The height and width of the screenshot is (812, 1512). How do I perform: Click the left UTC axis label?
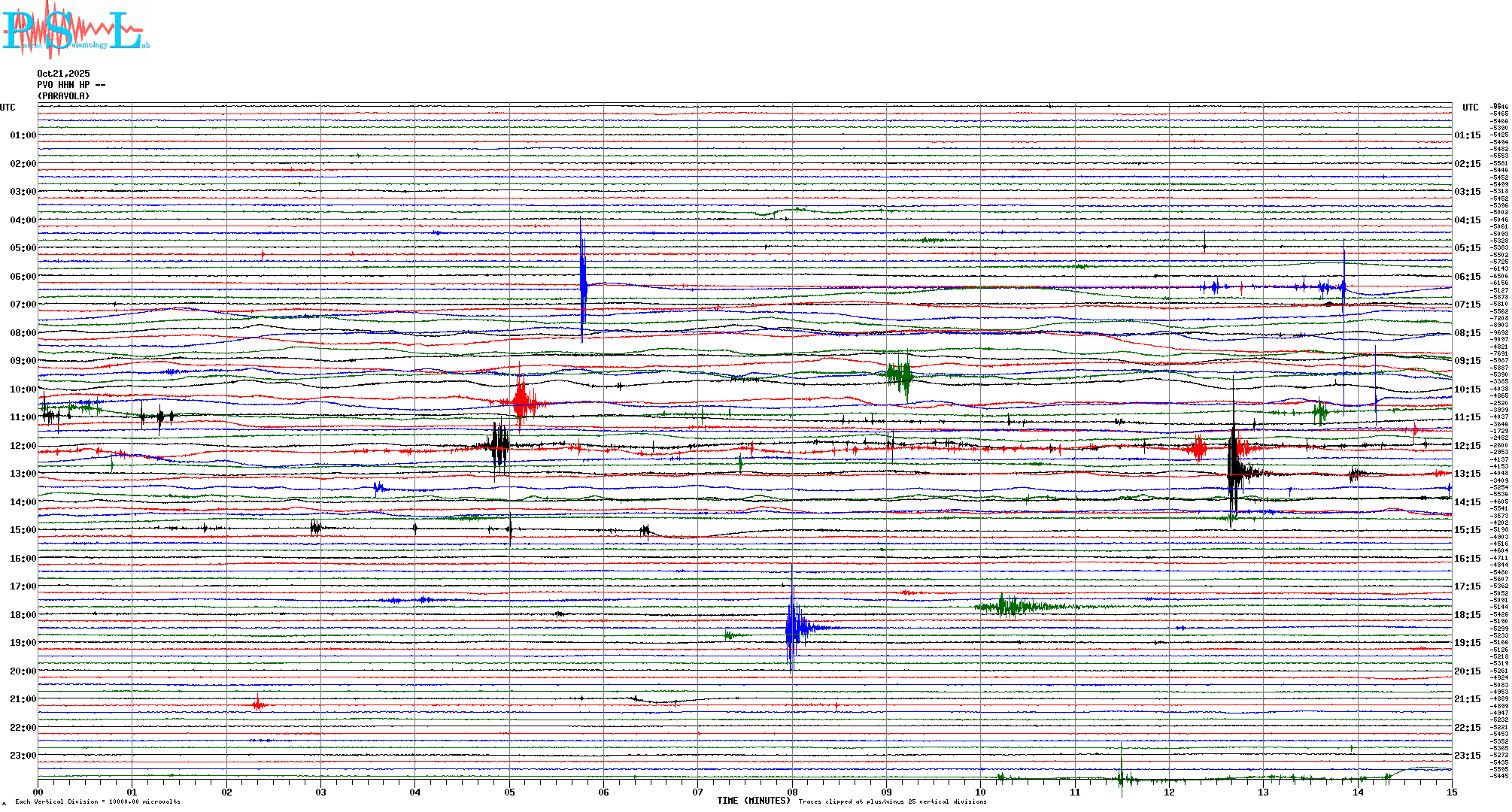(8, 108)
